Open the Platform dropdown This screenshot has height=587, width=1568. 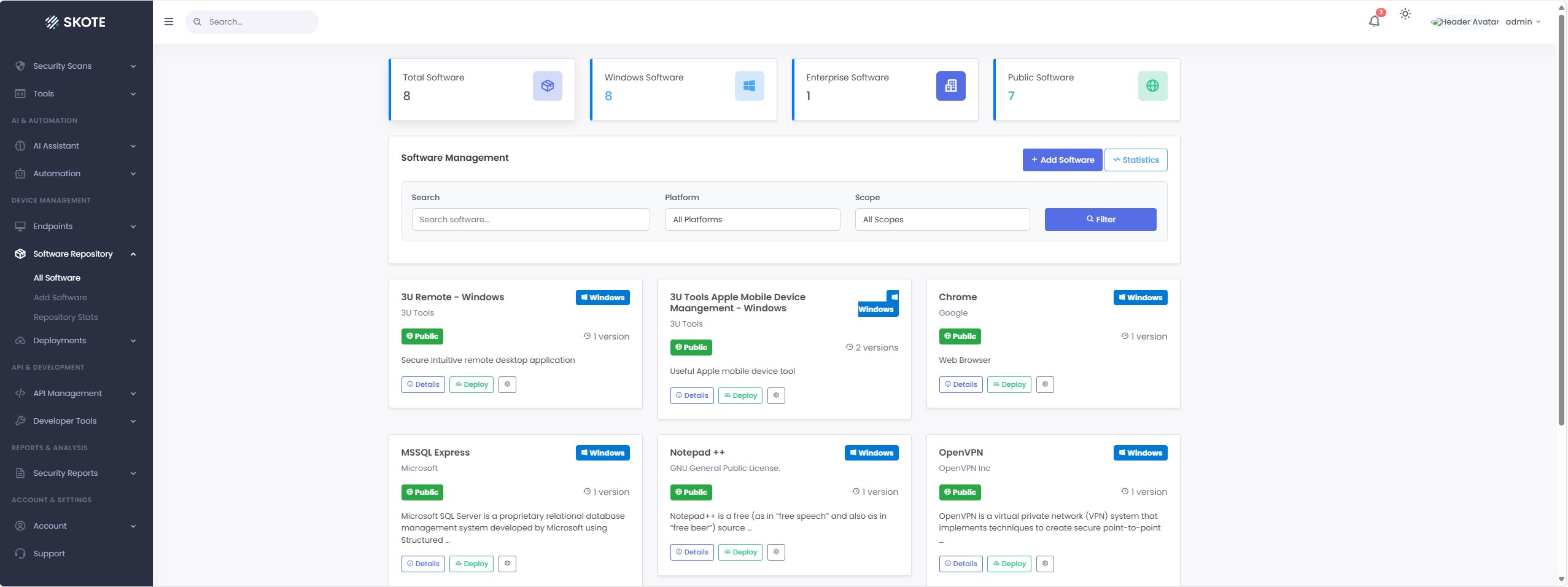coord(752,220)
